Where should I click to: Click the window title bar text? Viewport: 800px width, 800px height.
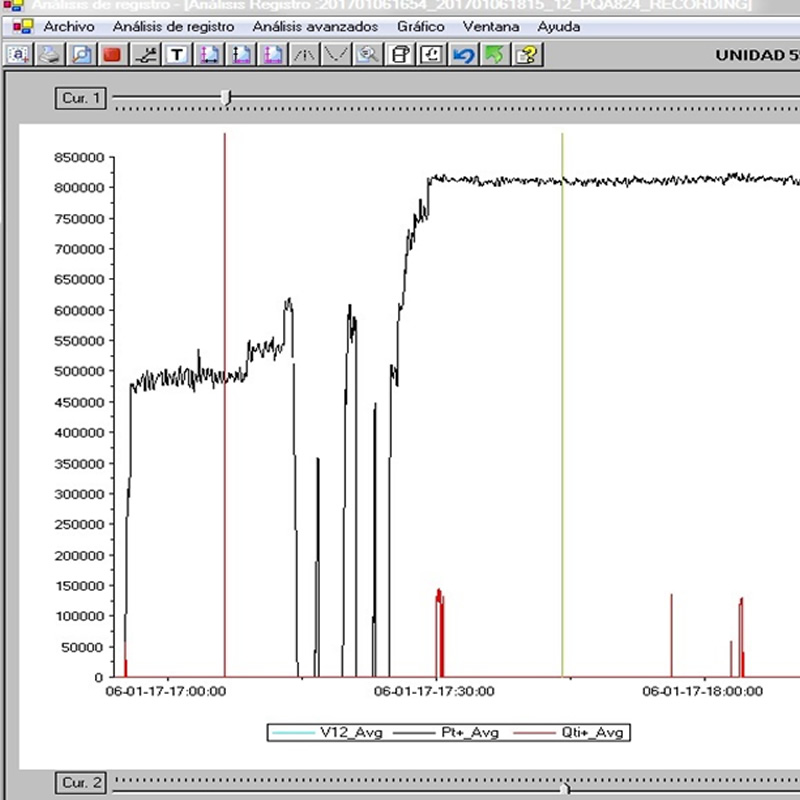click(392, 5)
